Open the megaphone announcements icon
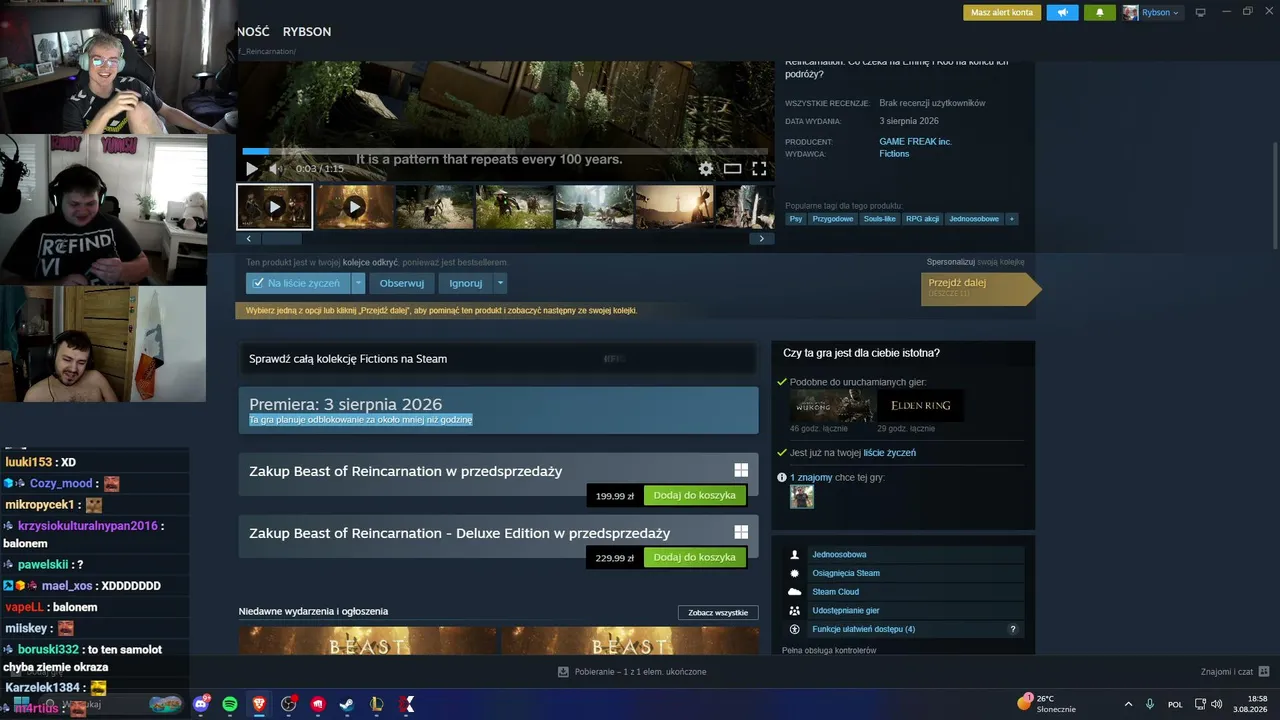The image size is (1280, 720). (x=1063, y=12)
